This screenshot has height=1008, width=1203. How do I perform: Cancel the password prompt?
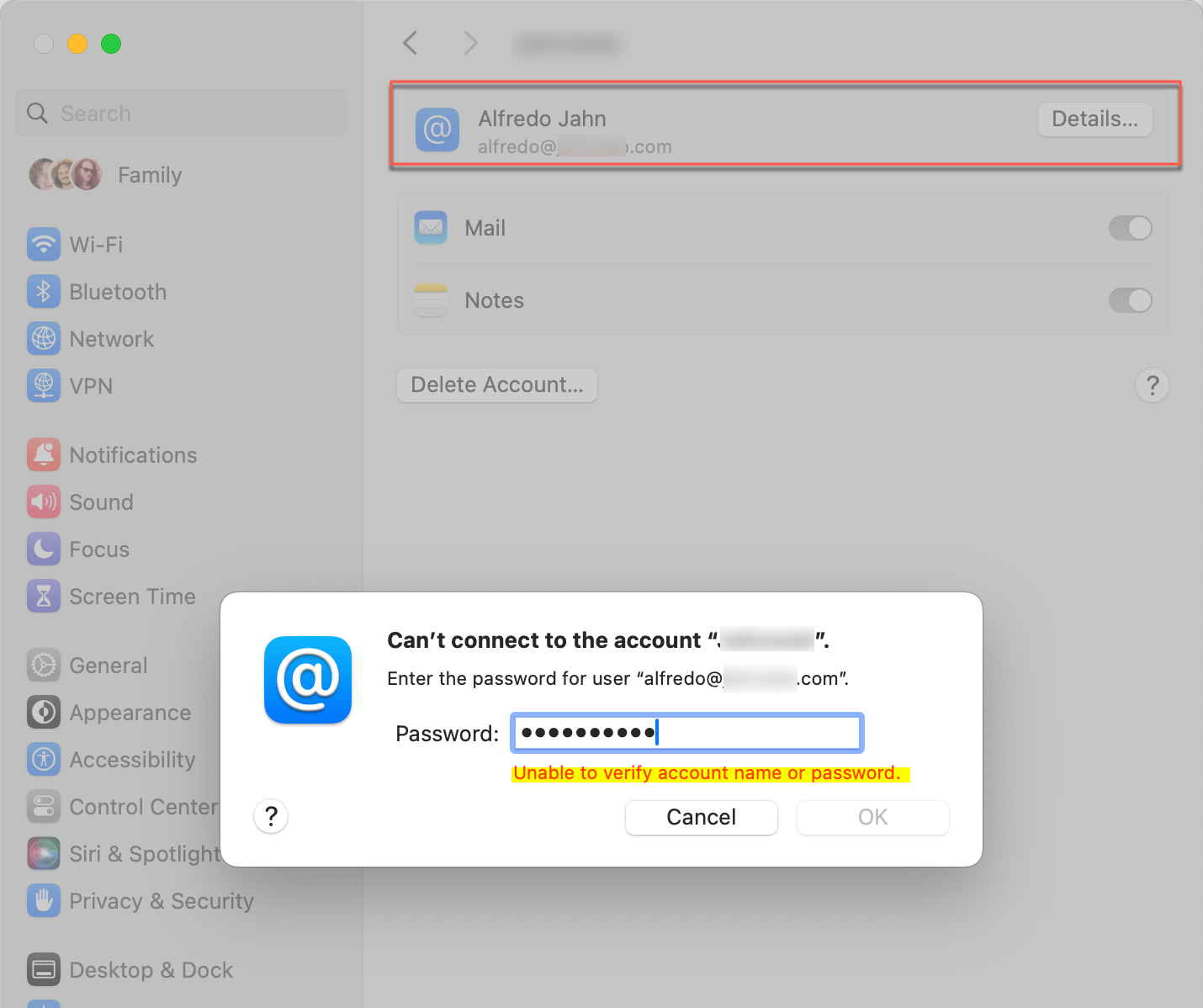tap(701, 817)
